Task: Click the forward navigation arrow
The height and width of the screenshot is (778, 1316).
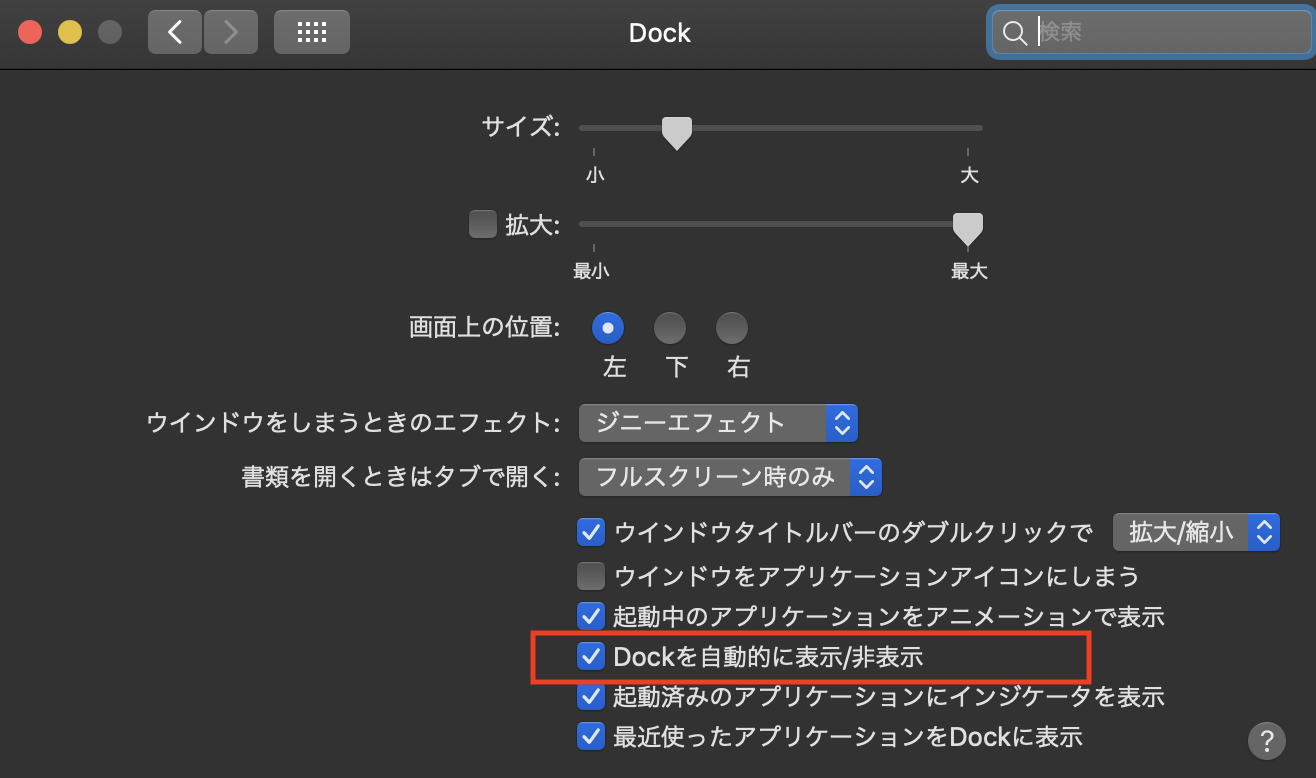Action: point(230,32)
